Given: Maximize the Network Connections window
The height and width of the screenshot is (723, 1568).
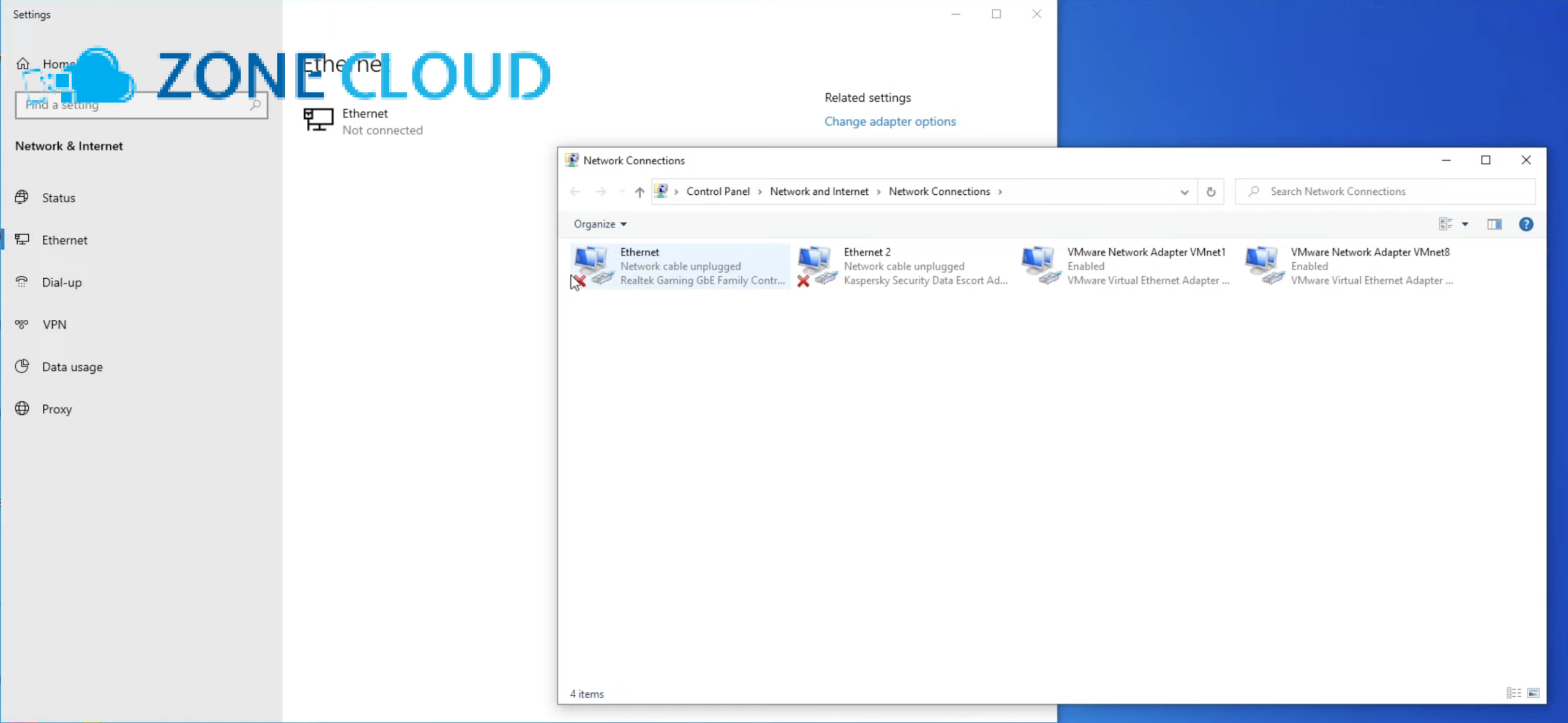Looking at the screenshot, I should point(1486,161).
